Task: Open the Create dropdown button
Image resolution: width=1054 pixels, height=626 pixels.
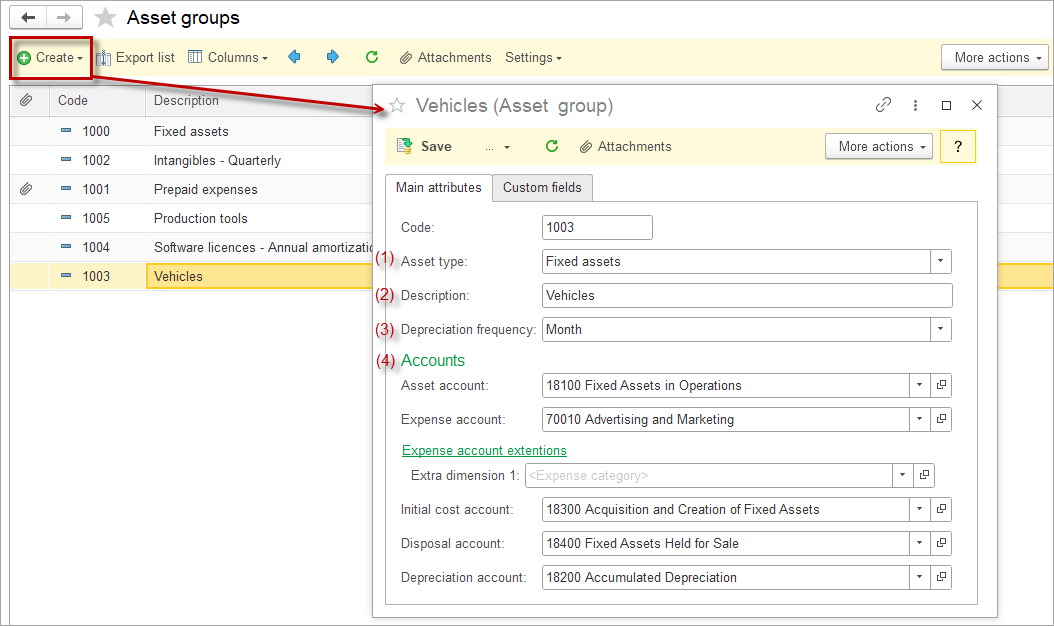Action: (x=50, y=58)
